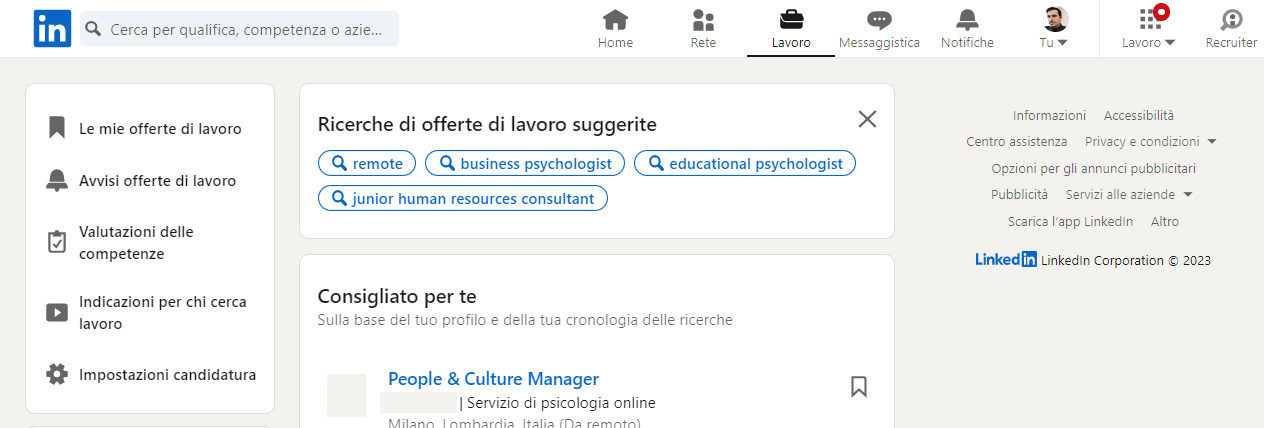Image resolution: width=1264 pixels, height=428 pixels.
Task: Open Impostazioni candidatura gear icon
Action: 57,375
